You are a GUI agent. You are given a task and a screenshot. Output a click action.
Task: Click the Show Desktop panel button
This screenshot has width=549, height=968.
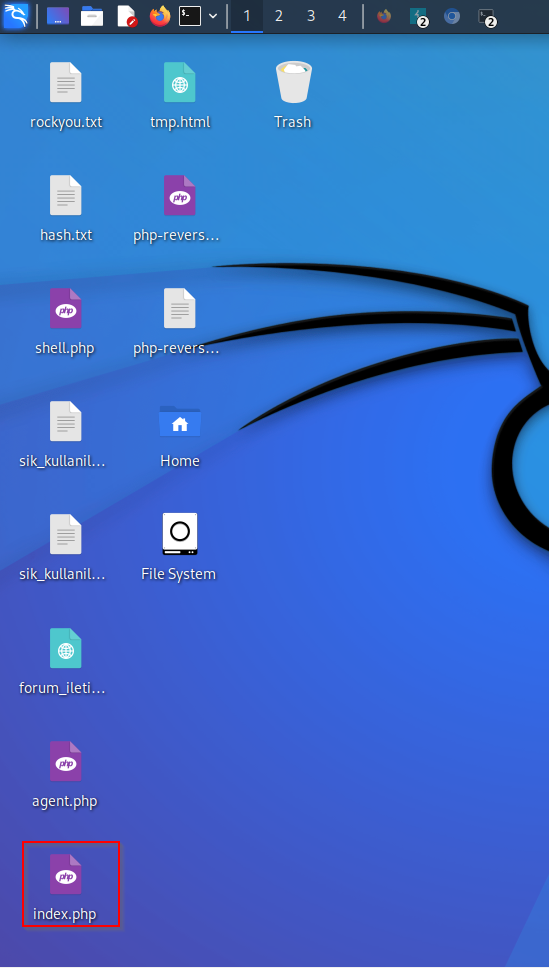[x=58, y=15]
